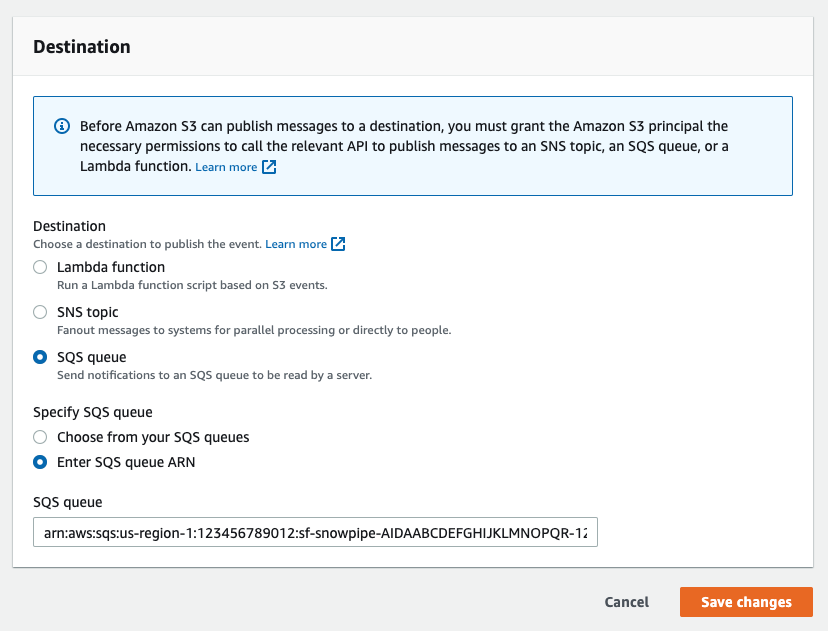
Task: Select the Lambda function radio button
Action: click(40, 267)
